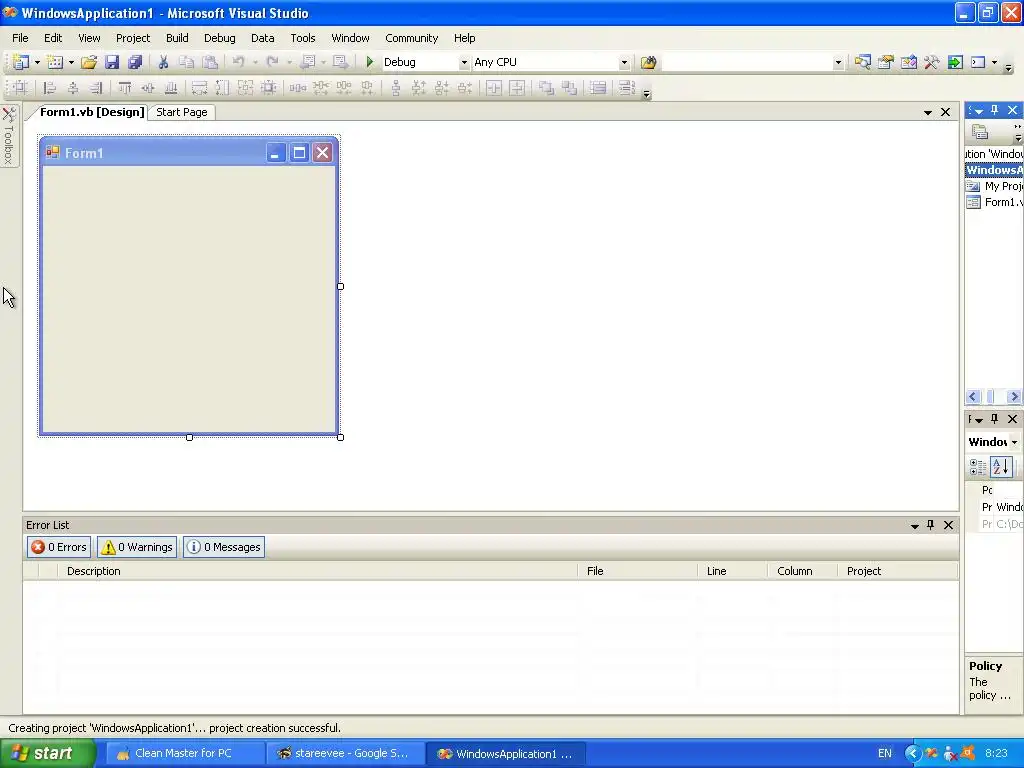Open the Add New Item dropdown arrow
This screenshot has width=1024, height=768.
point(71,63)
